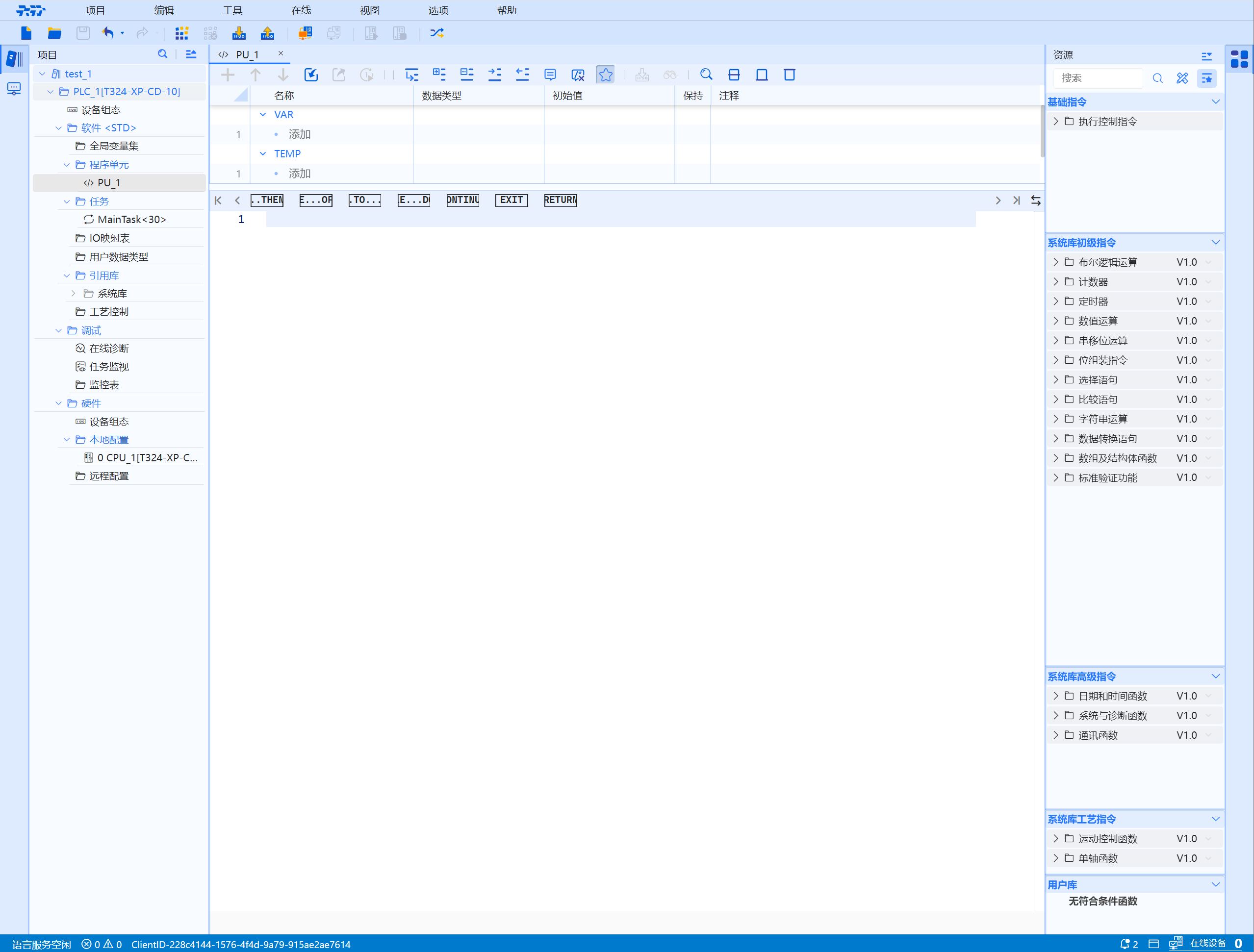Click the new project file icon

point(26,33)
